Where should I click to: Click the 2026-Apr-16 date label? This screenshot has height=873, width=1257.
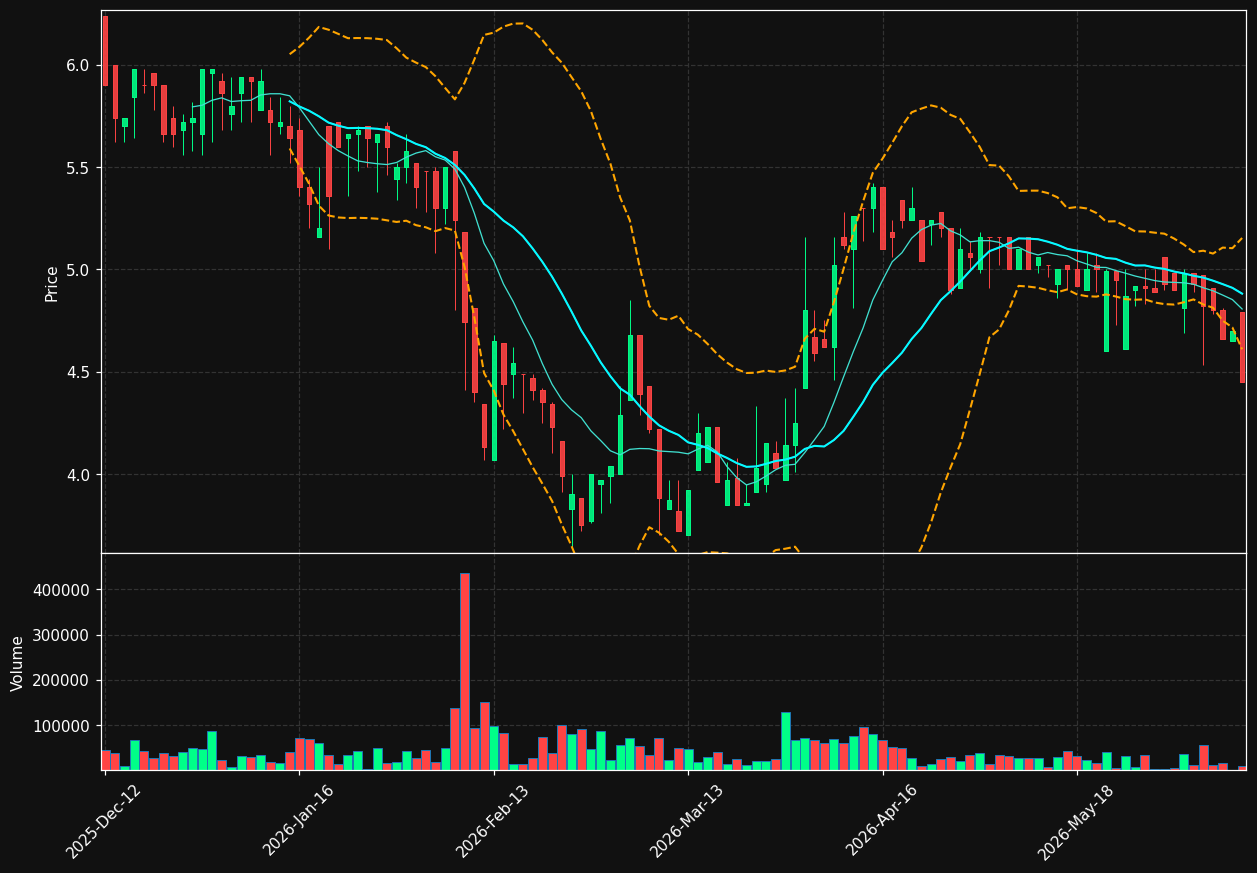[x=883, y=822]
